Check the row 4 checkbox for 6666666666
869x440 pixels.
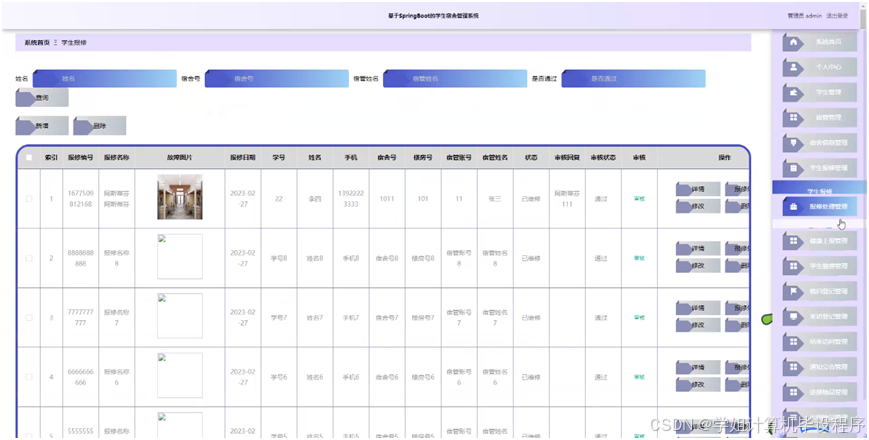pos(29,377)
